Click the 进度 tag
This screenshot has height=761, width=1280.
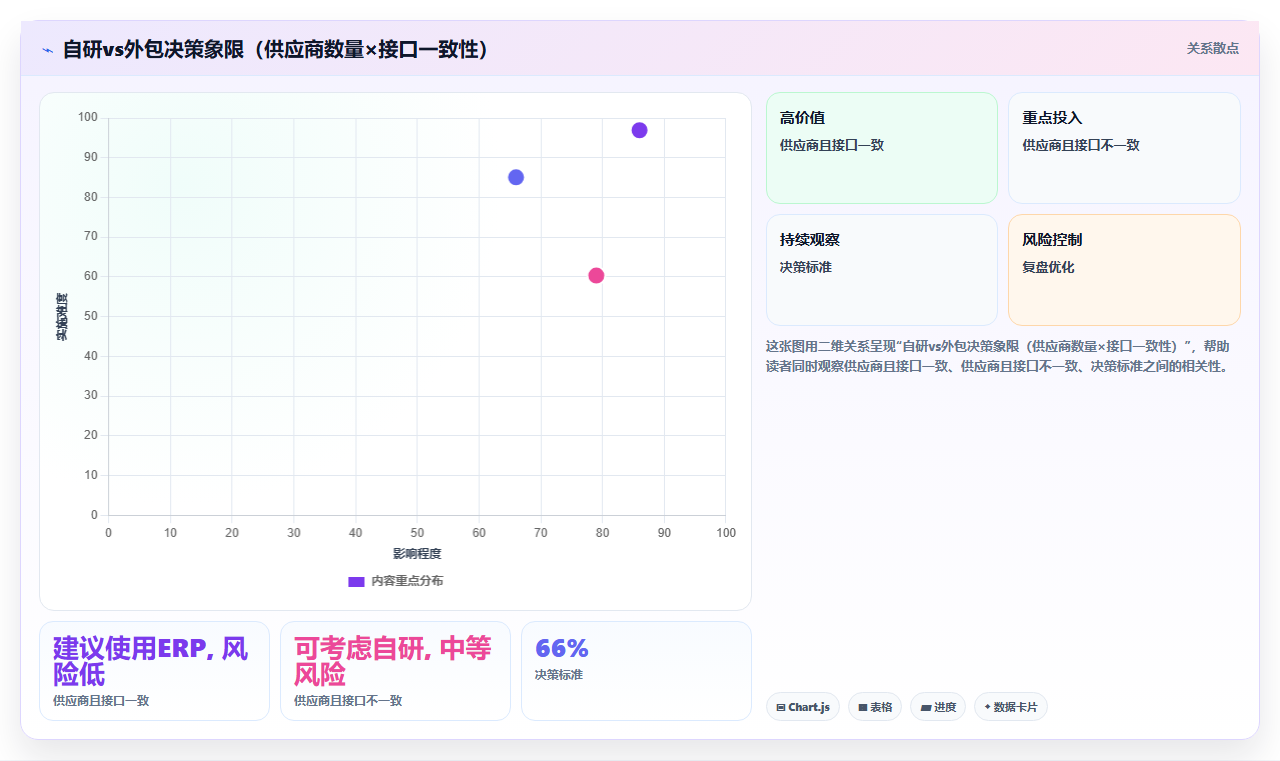(938, 707)
